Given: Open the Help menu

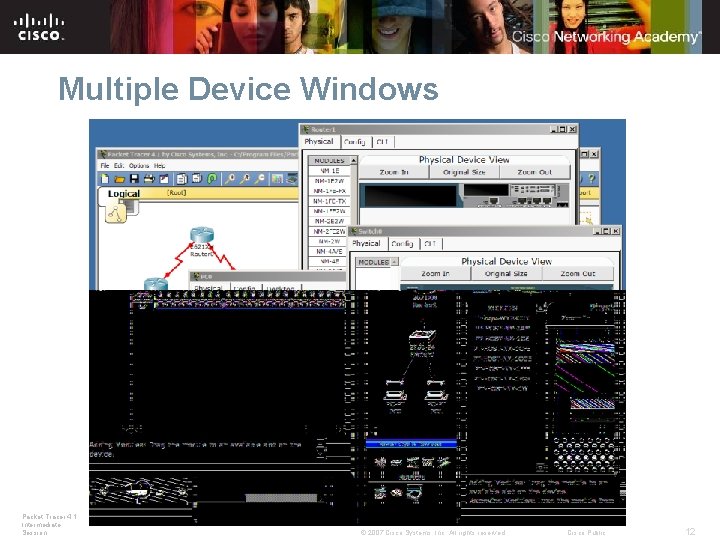Looking at the screenshot, I should (x=159, y=165).
